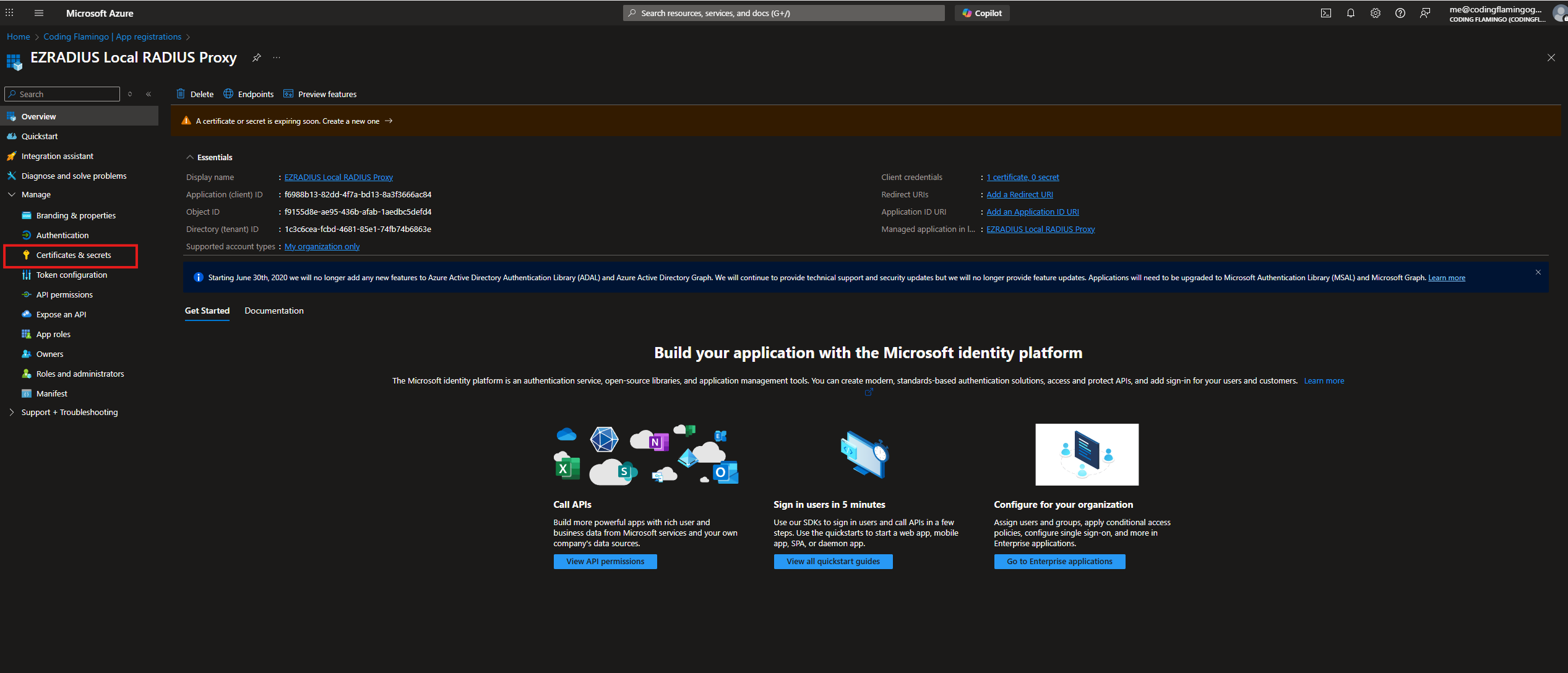This screenshot has width=1568, height=673.
Task: Open the Azure apps grid launcher
Action: 9,13
